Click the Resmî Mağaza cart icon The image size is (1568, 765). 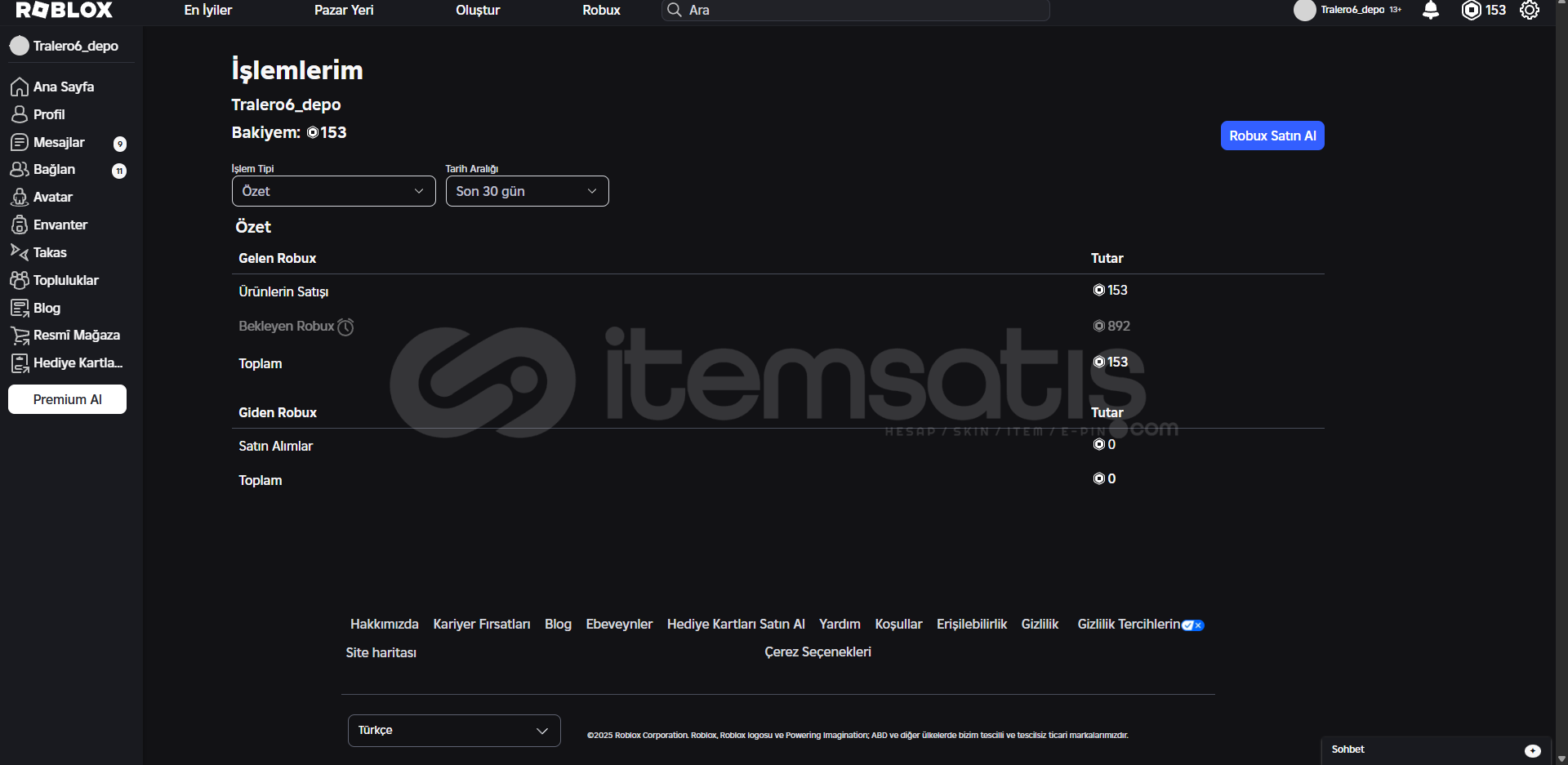pyautogui.click(x=20, y=335)
